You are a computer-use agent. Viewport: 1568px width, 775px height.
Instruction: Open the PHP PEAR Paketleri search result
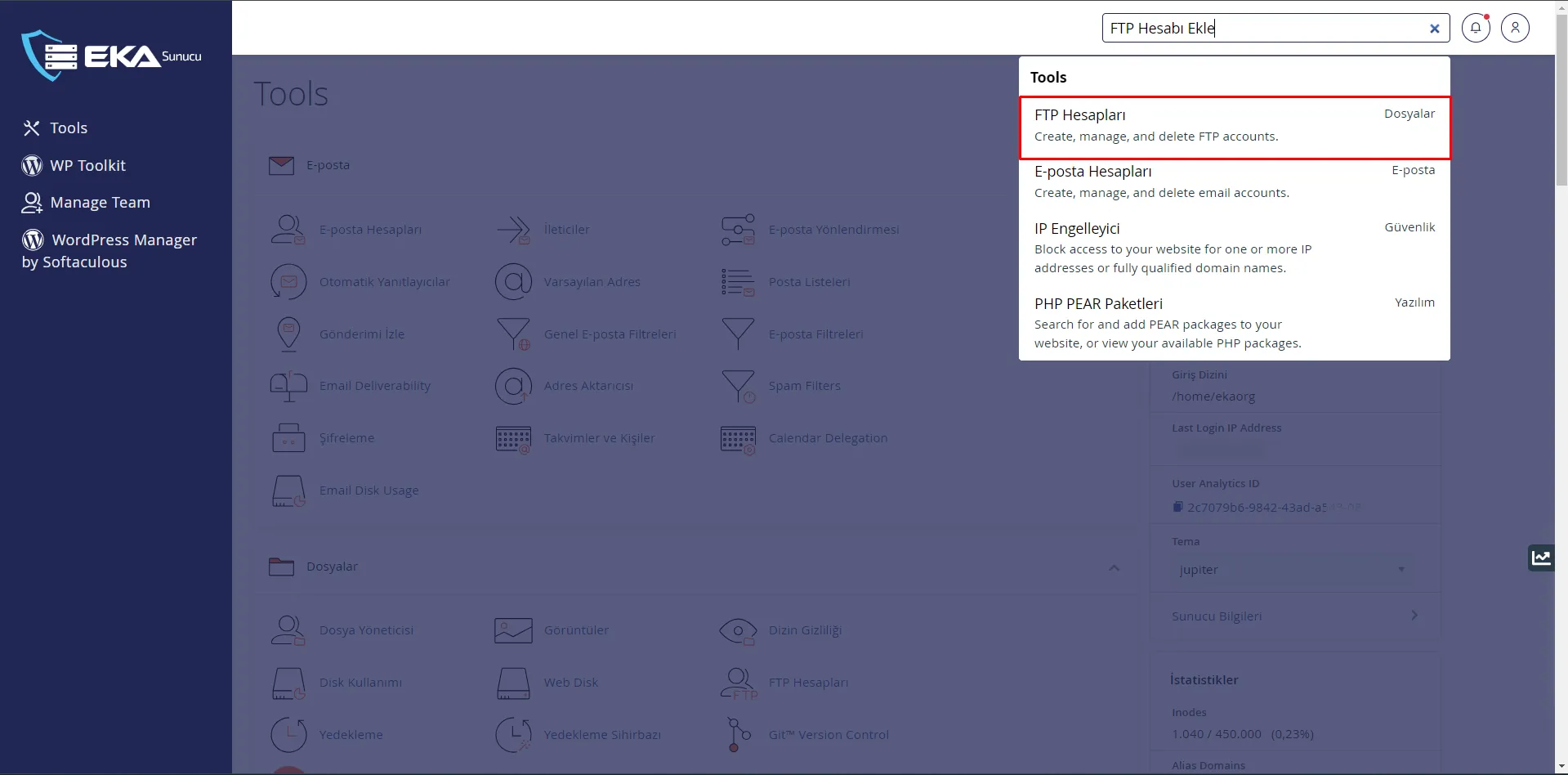pos(1234,323)
